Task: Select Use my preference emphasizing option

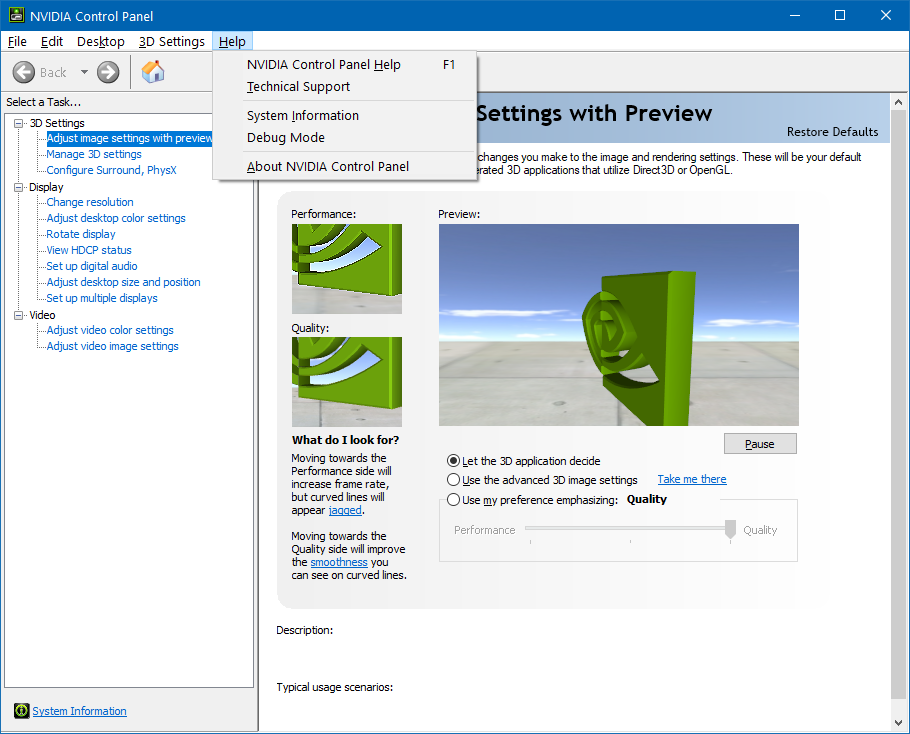Action: tap(453, 500)
